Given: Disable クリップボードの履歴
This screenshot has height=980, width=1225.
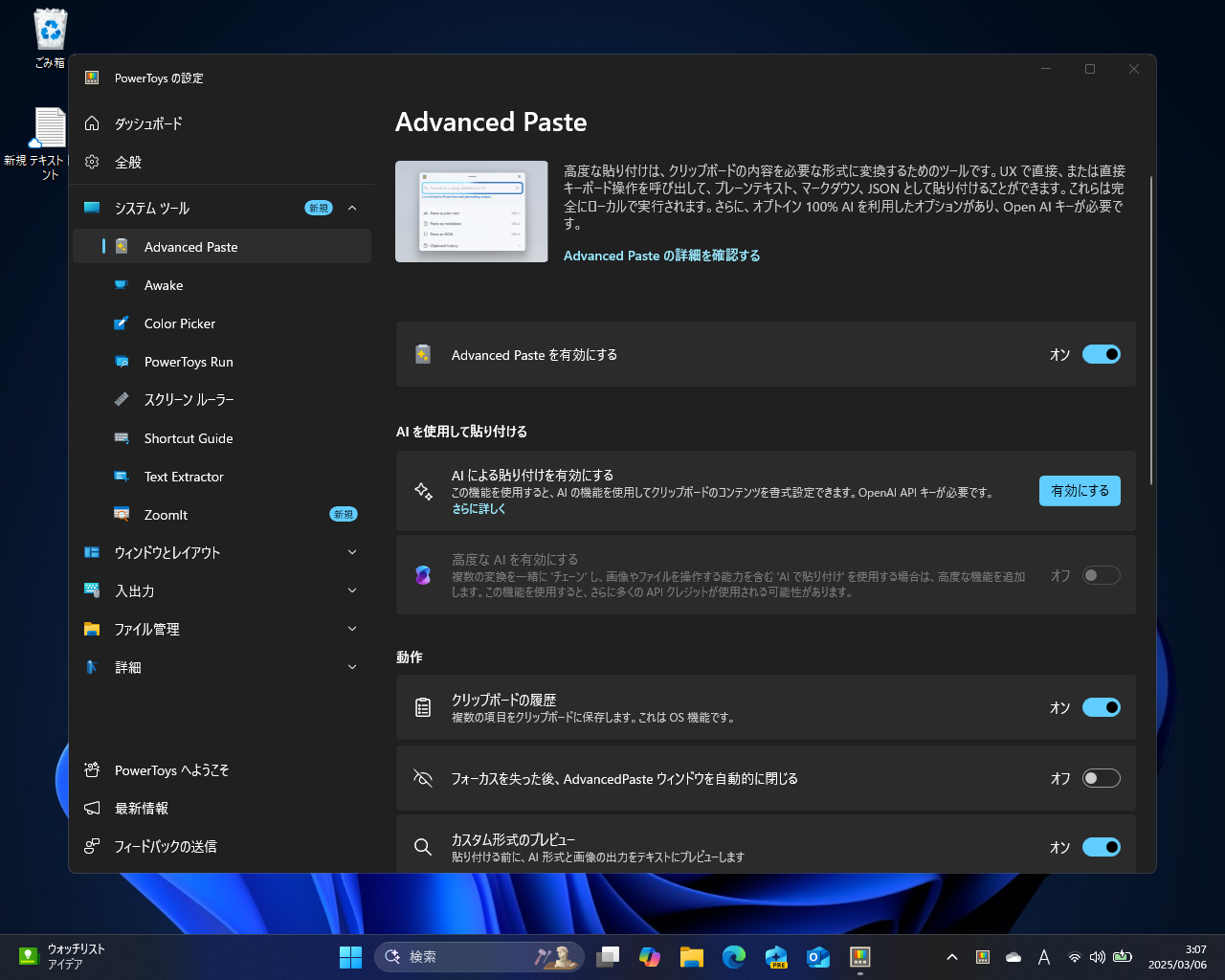Looking at the screenshot, I should click(1101, 707).
